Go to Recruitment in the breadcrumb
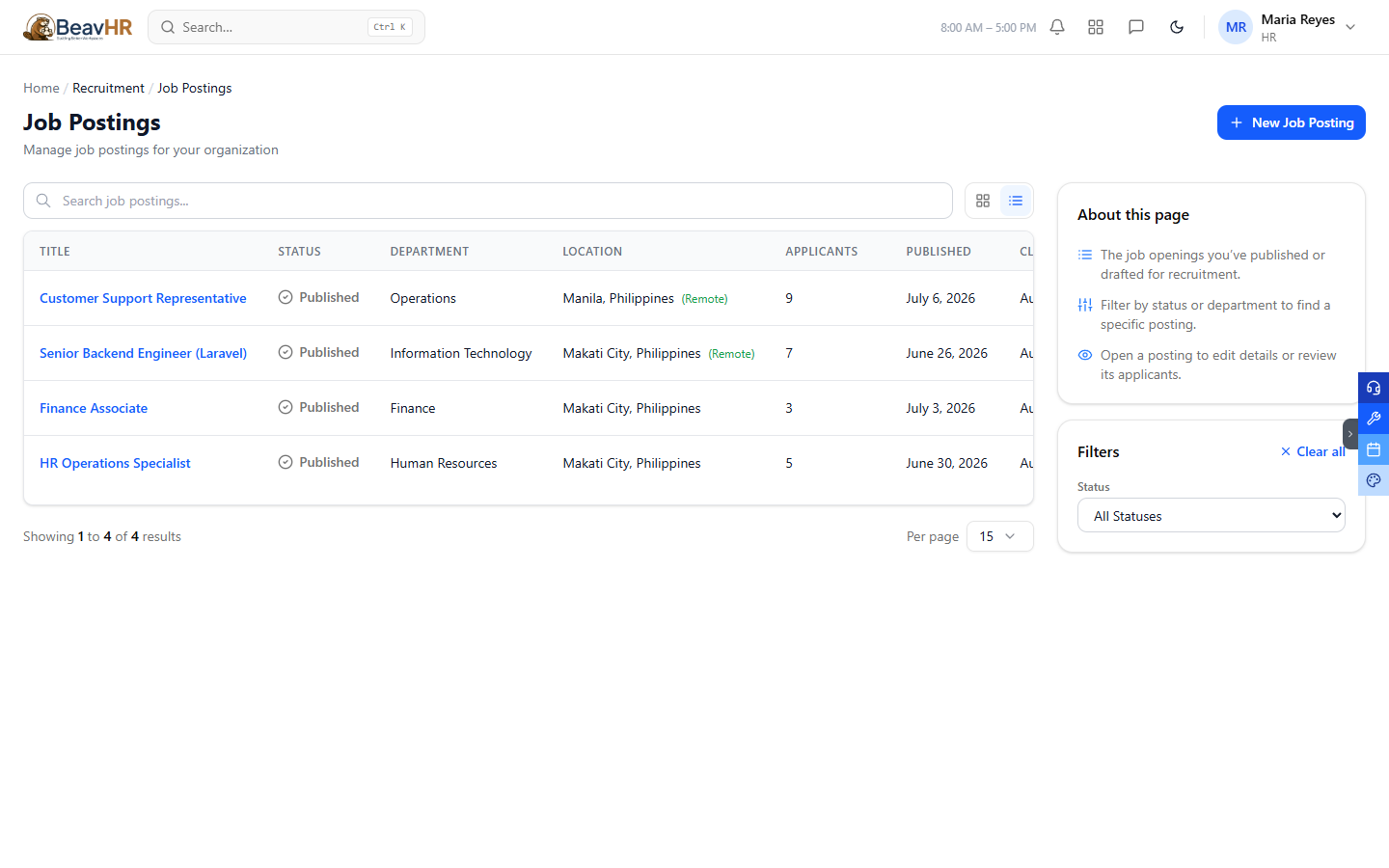The height and width of the screenshot is (868, 1389). pyautogui.click(x=108, y=88)
